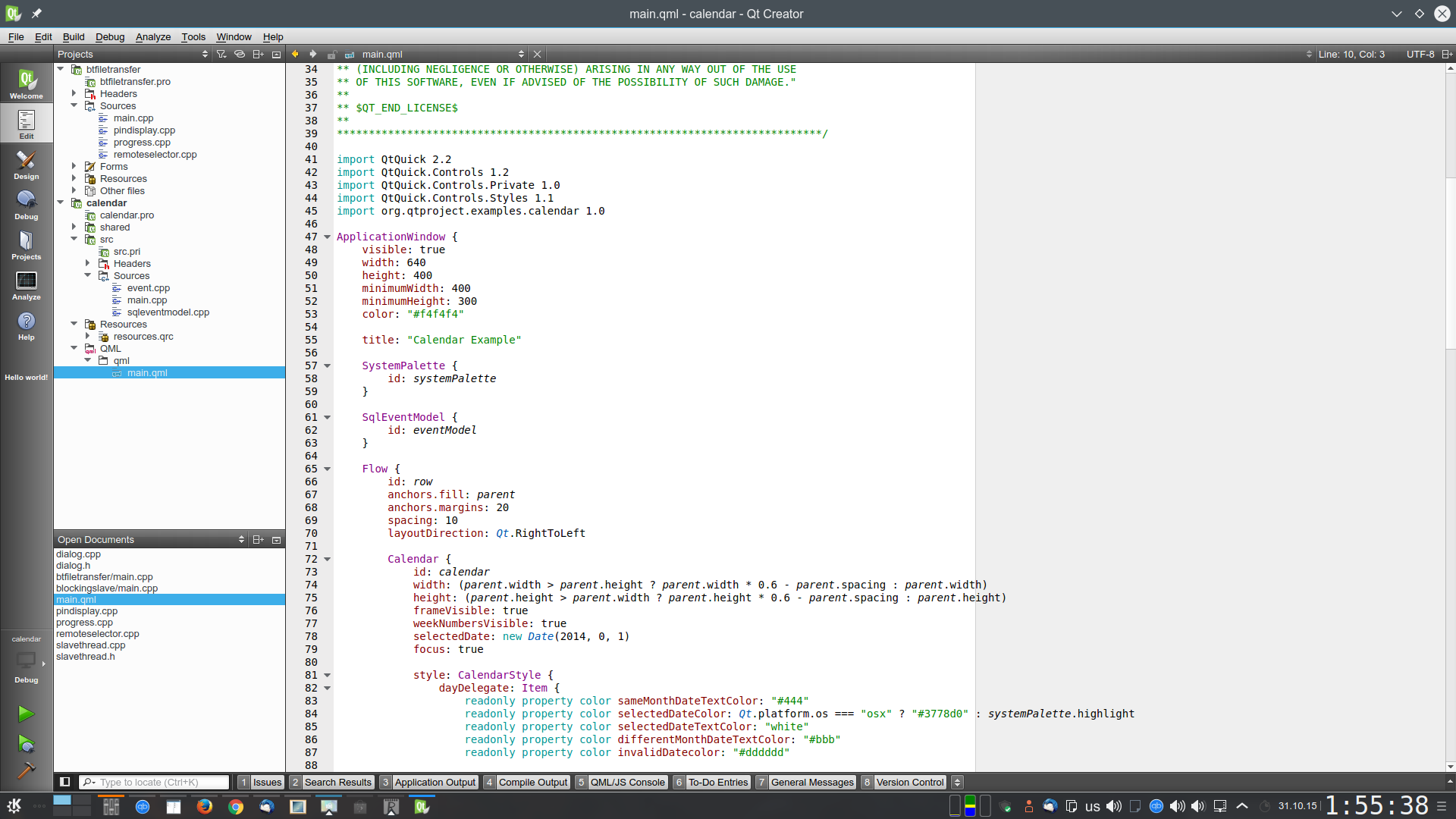Open the Build menu
The width and height of the screenshot is (1456, 819).
click(x=73, y=37)
